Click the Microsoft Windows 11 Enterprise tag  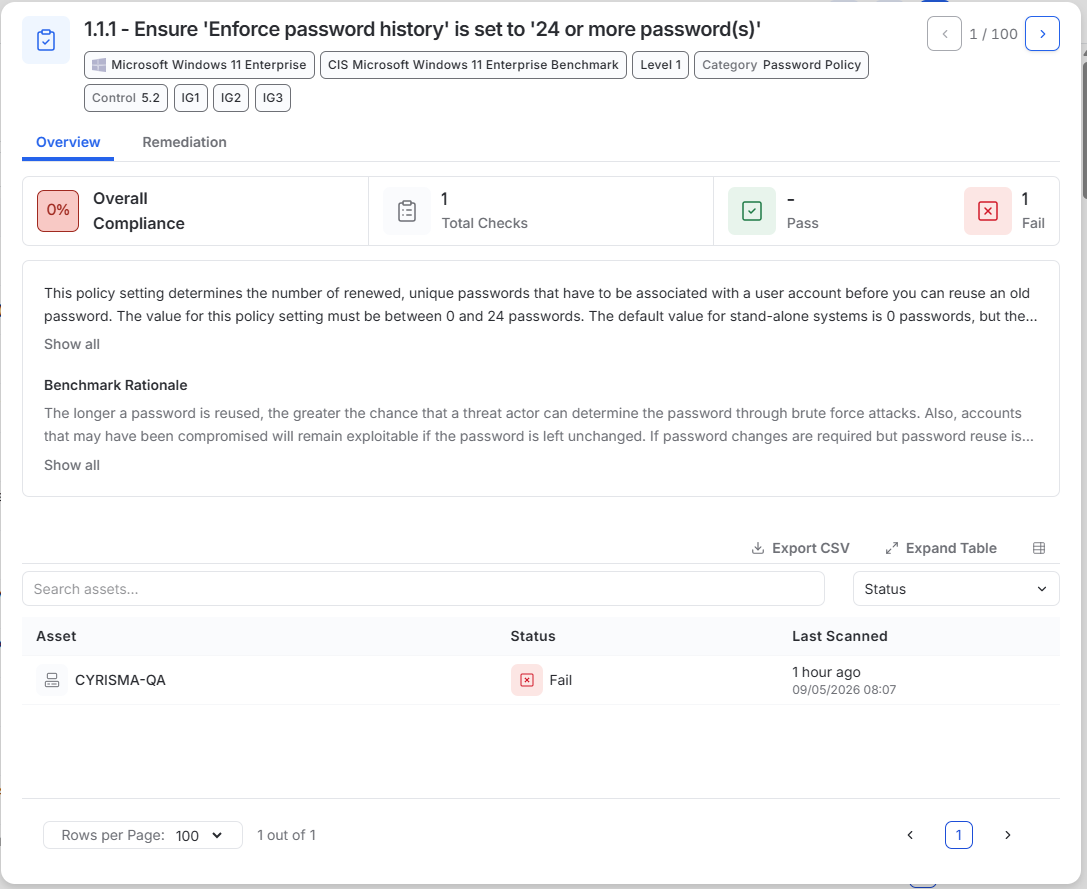pyautogui.click(x=200, y=65)
